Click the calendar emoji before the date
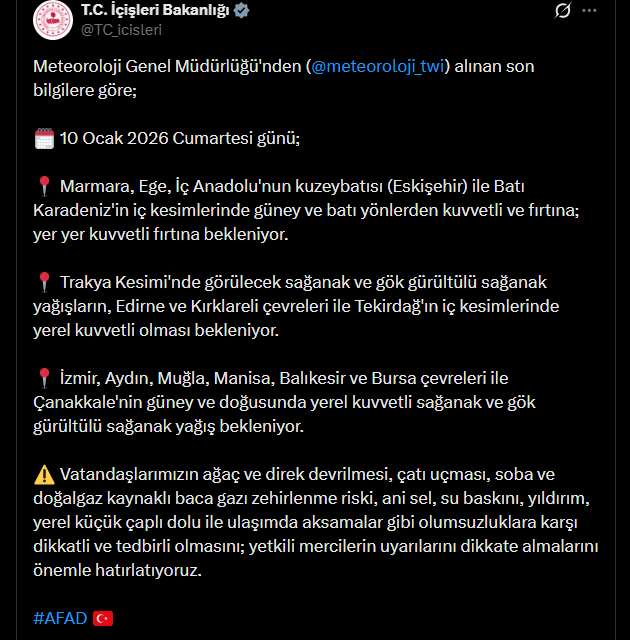 point(44,138)
